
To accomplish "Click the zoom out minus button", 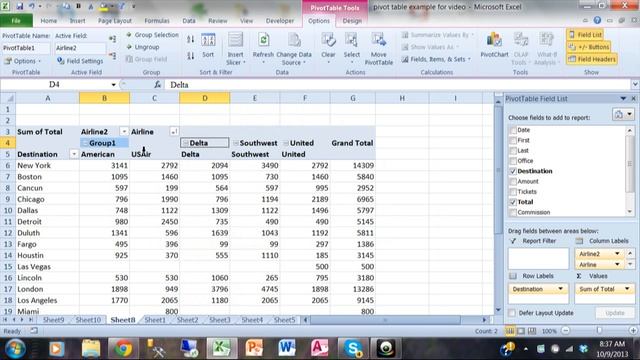I will [566, 331].
